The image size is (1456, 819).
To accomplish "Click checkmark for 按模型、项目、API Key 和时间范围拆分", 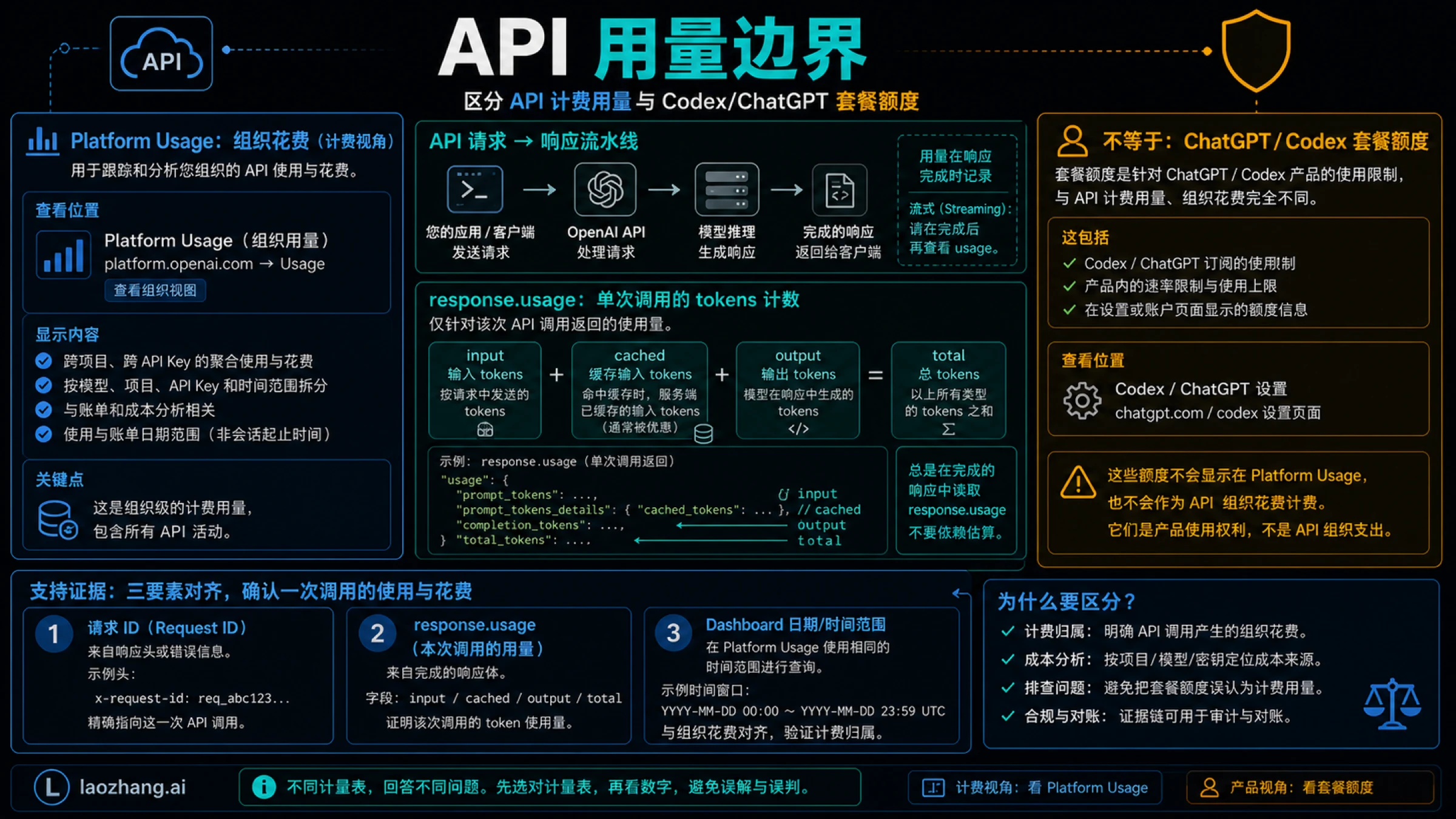I will [44, 385].
